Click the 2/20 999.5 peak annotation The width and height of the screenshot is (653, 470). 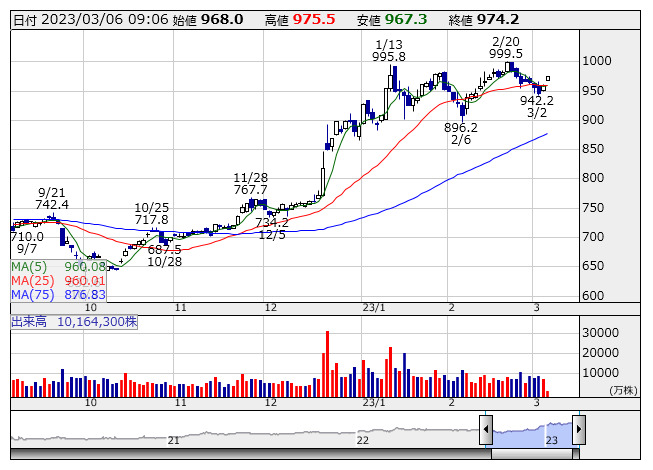pos(506,47)
